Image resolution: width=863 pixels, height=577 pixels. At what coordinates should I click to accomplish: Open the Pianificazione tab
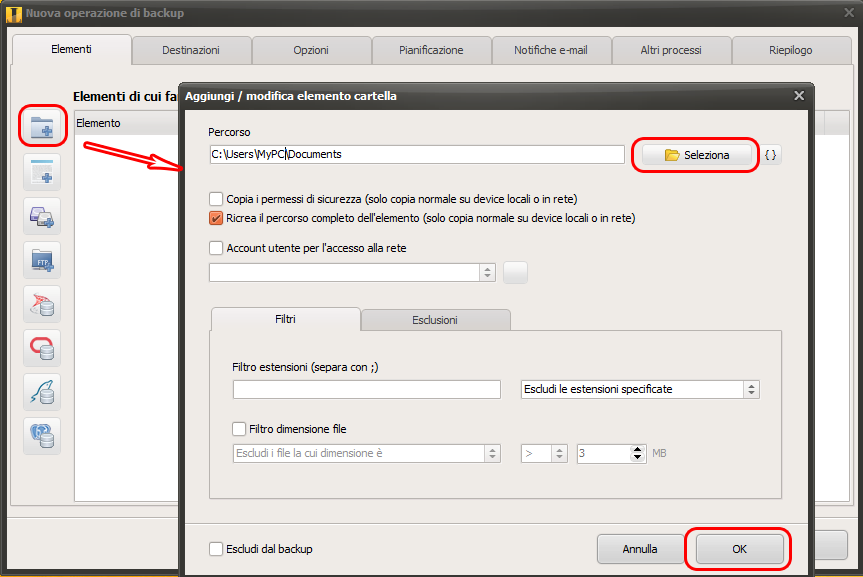[431, 50]
